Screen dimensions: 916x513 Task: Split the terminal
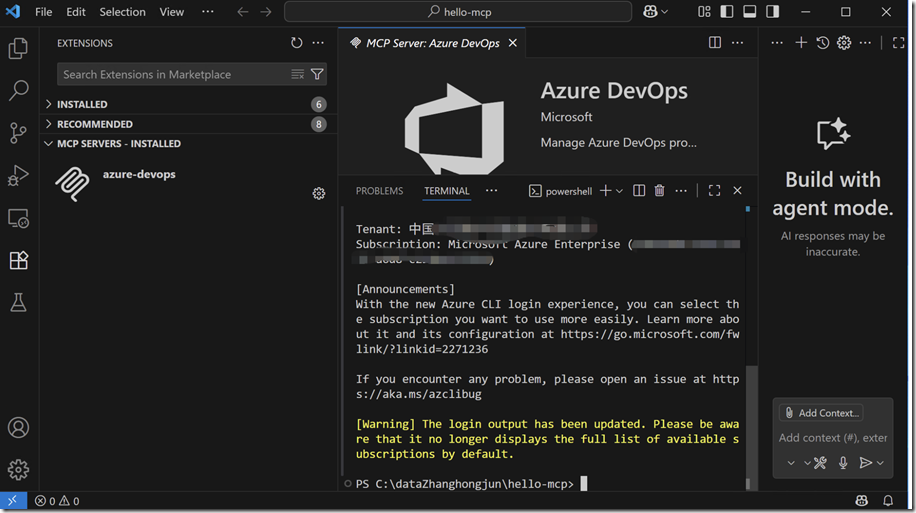[x=639, y=190]
